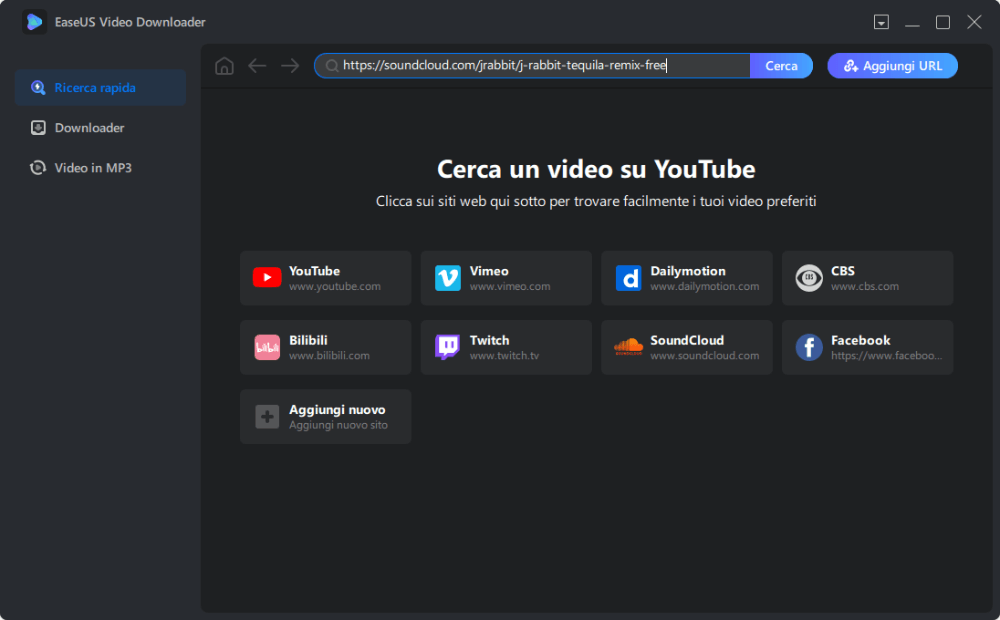
Task: Click the Vimeo shortcut icon
Action: (446, 277)
